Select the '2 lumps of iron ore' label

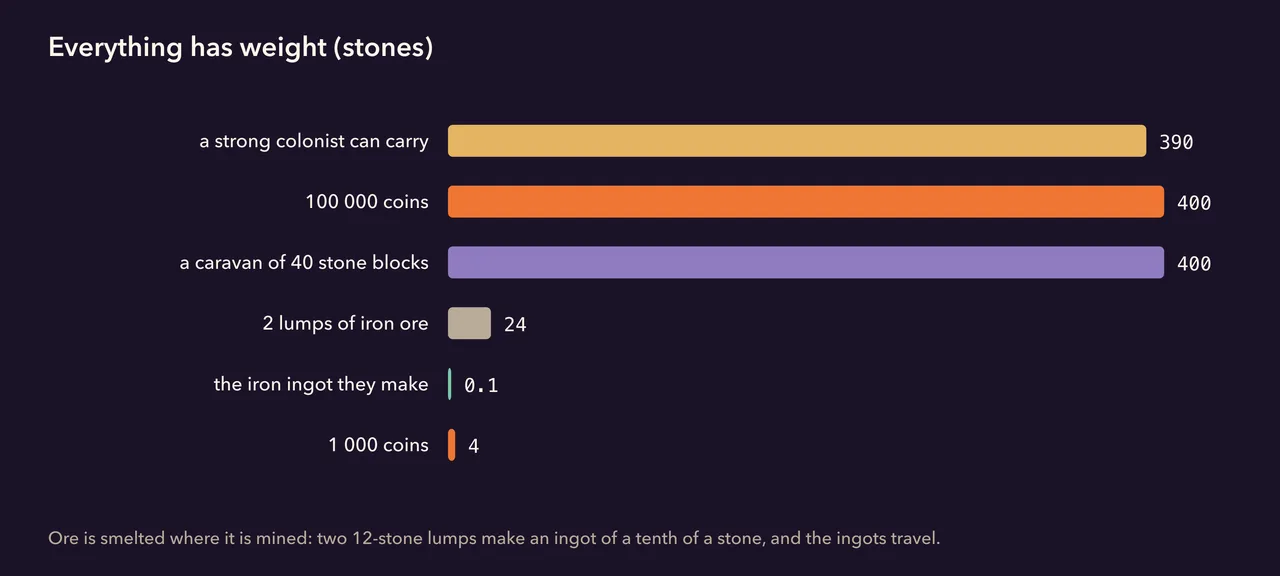(346, 323)
